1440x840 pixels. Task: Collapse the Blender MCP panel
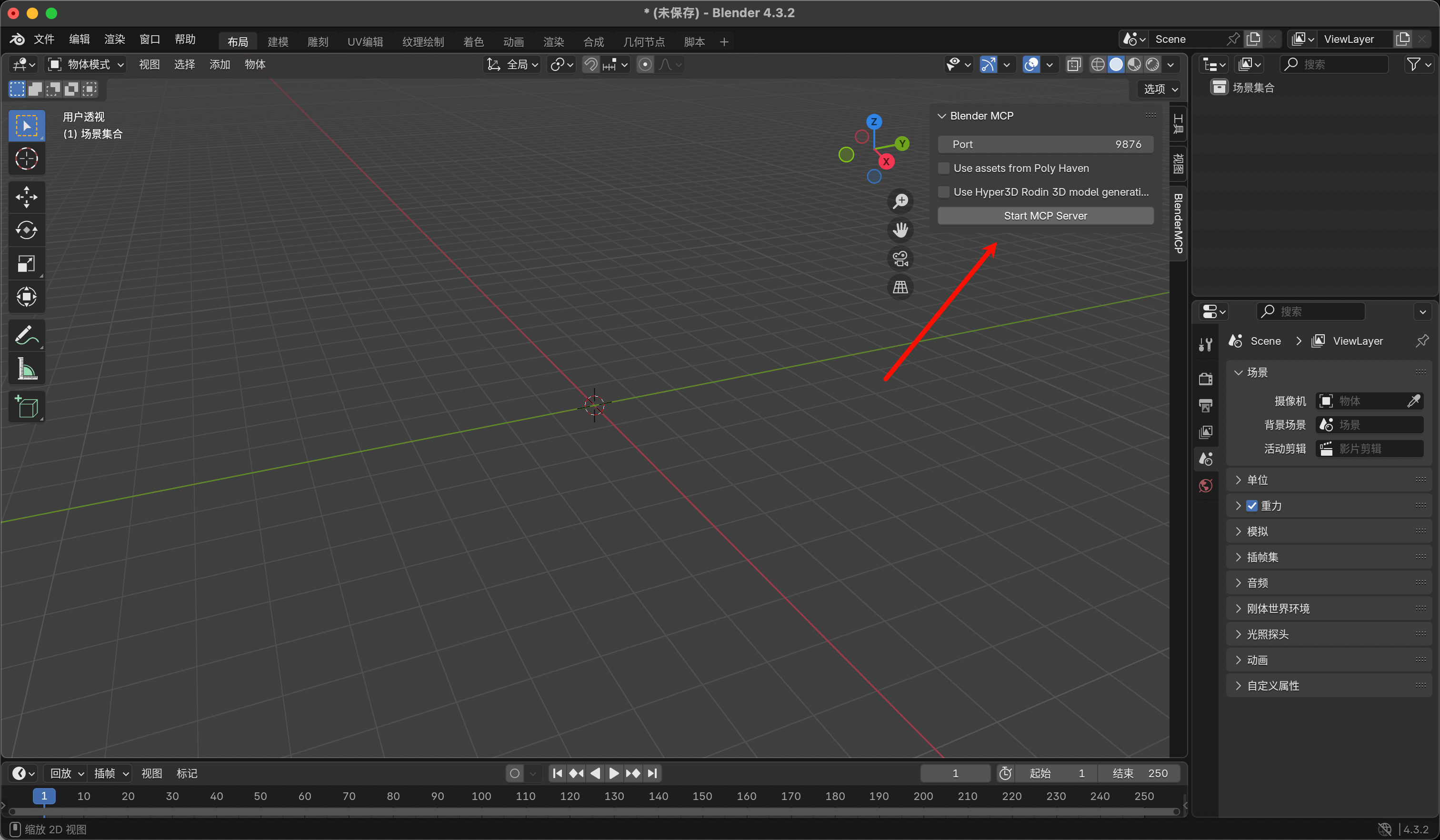point(942,116)
